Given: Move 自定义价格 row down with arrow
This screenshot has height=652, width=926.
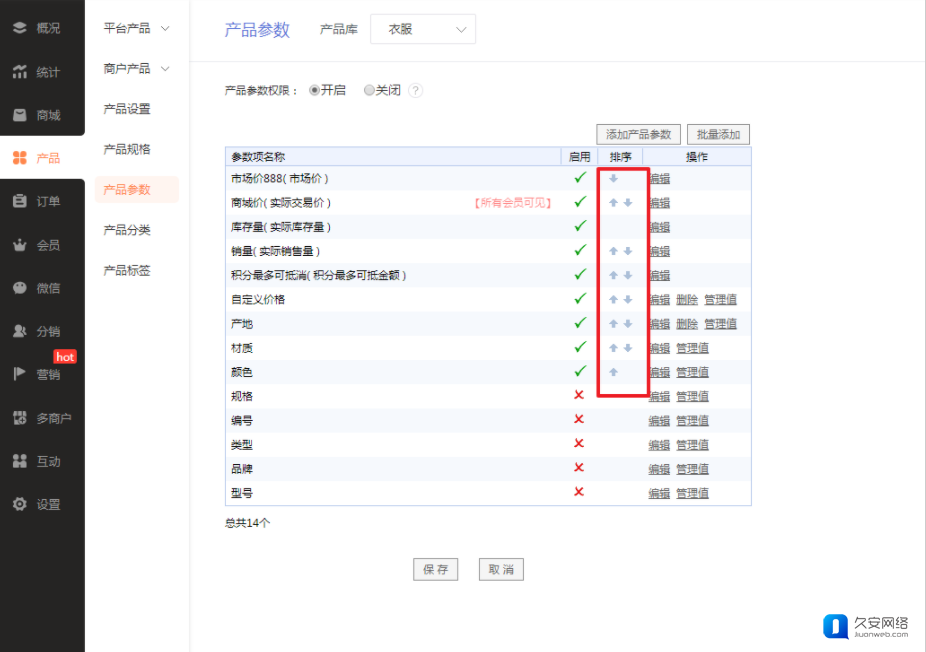Looking at the screenshot, I should pos(628,300).
